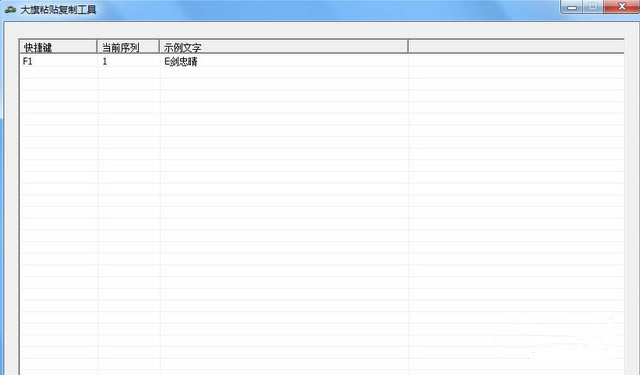640x375 pixels.
Task: Select the F1 shortcut row
Action: coord(322,61)
